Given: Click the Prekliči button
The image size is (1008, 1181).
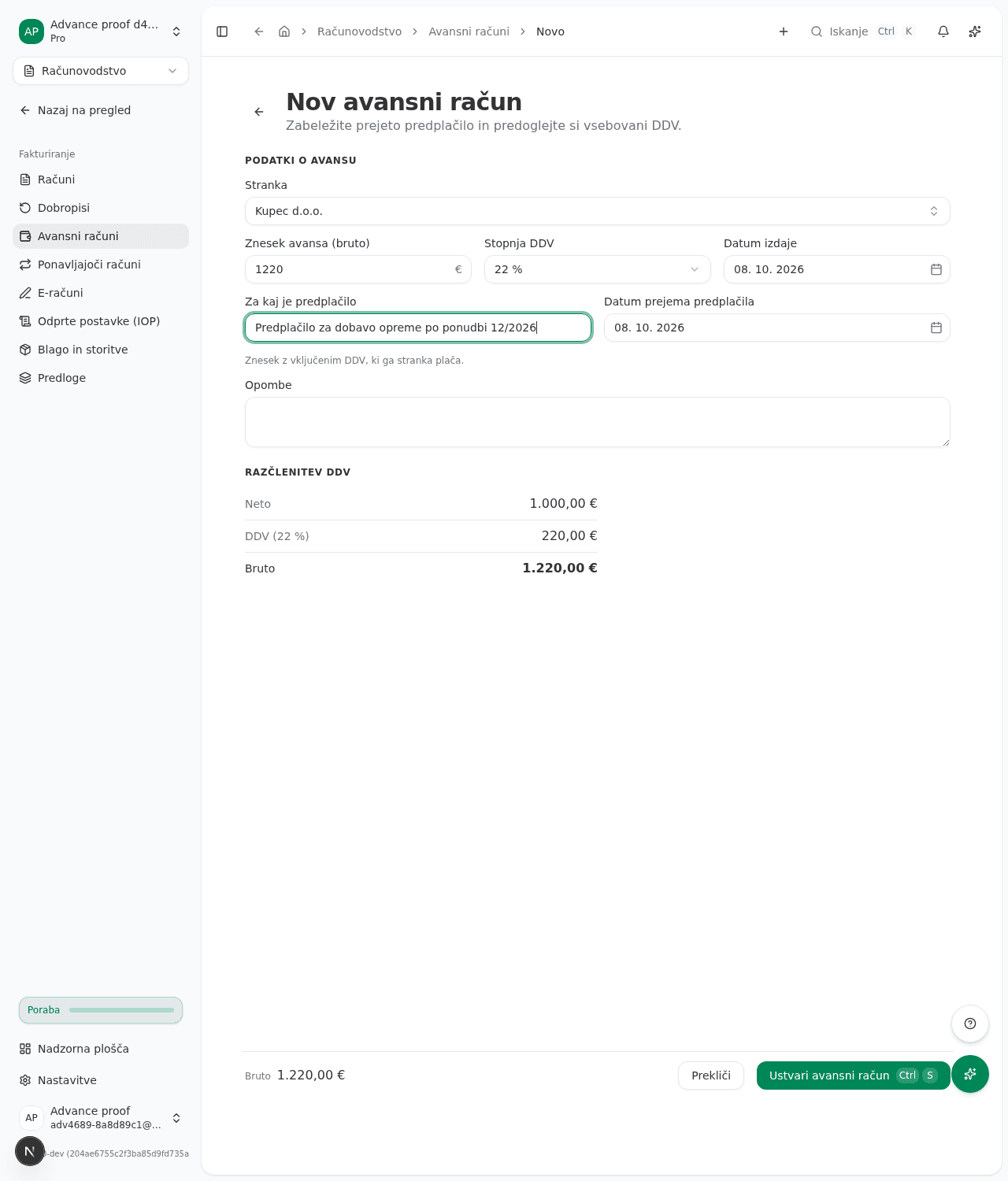Looking at the screenshot, I should [711, 1075].
